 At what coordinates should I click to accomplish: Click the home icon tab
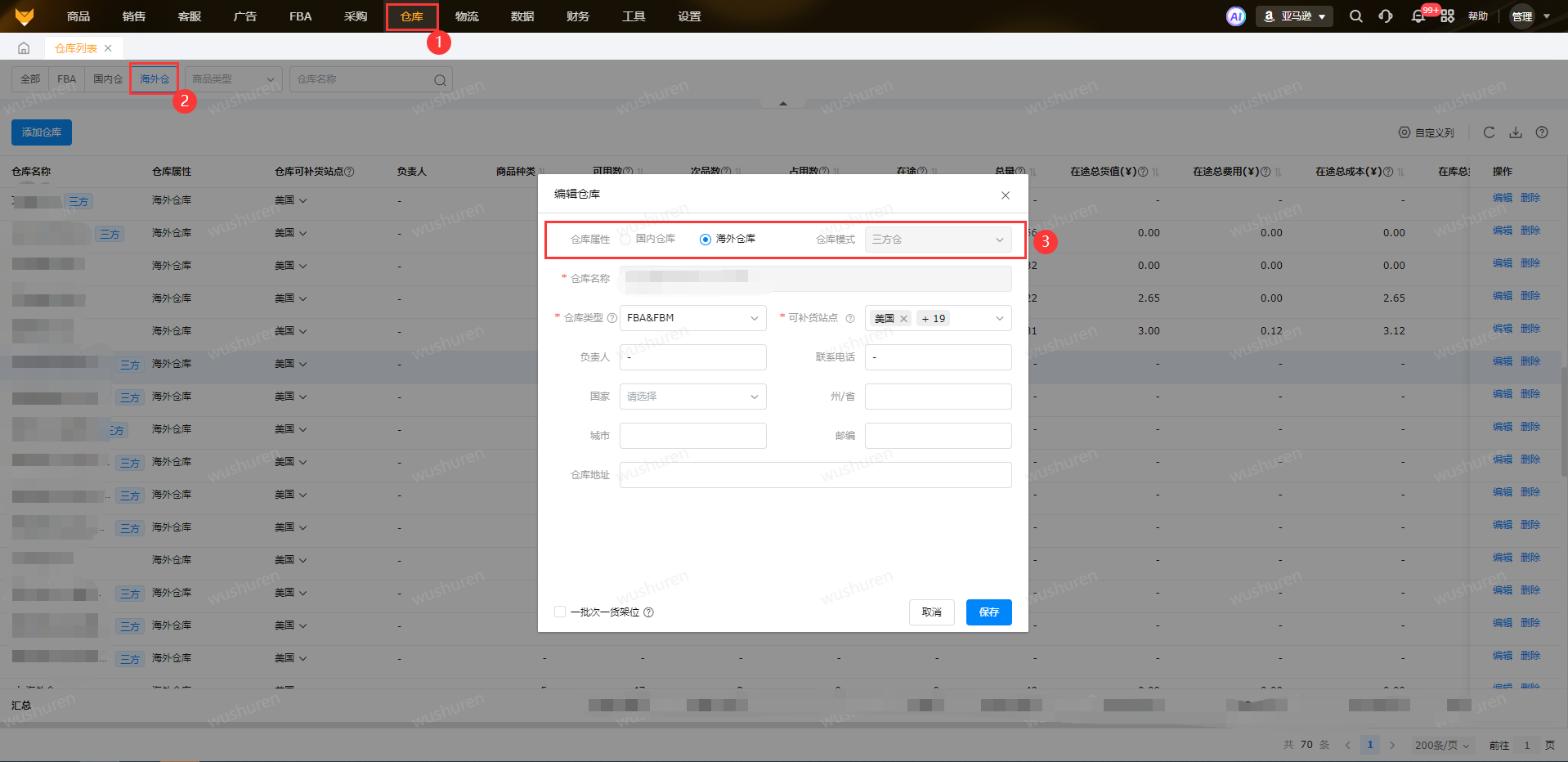[24, 48]
